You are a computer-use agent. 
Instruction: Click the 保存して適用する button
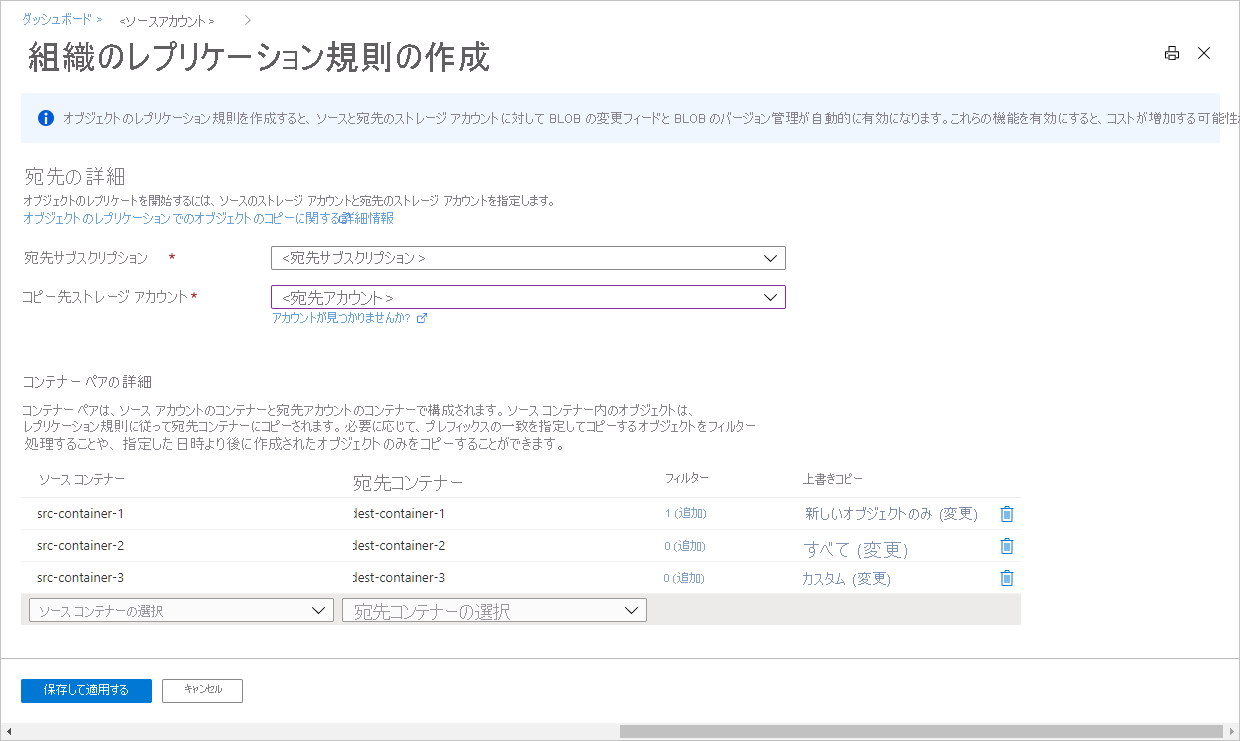[86, 690]
